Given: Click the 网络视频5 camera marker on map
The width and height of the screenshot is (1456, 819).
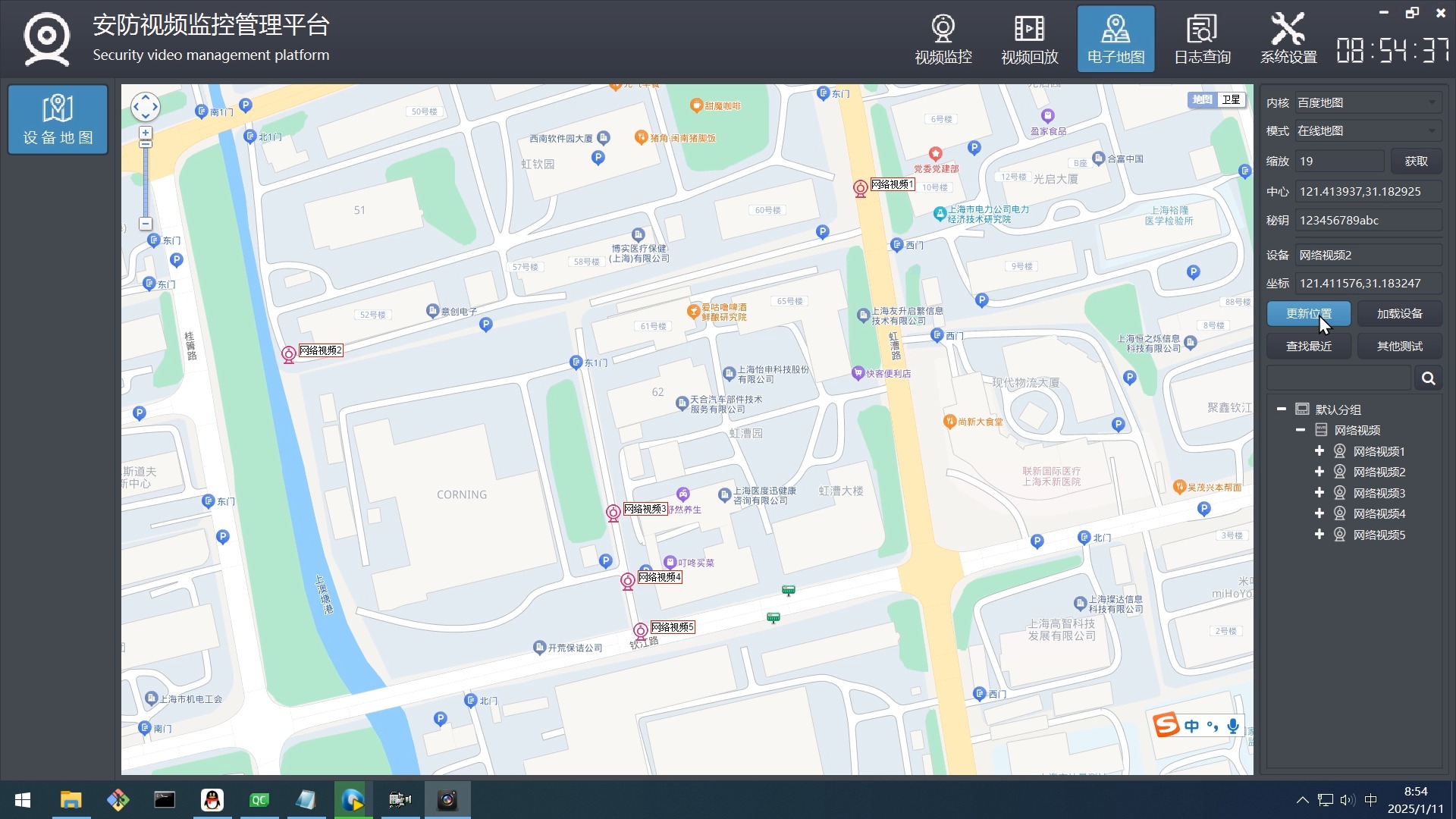Looking at the screenshot, I should [640, 631].
